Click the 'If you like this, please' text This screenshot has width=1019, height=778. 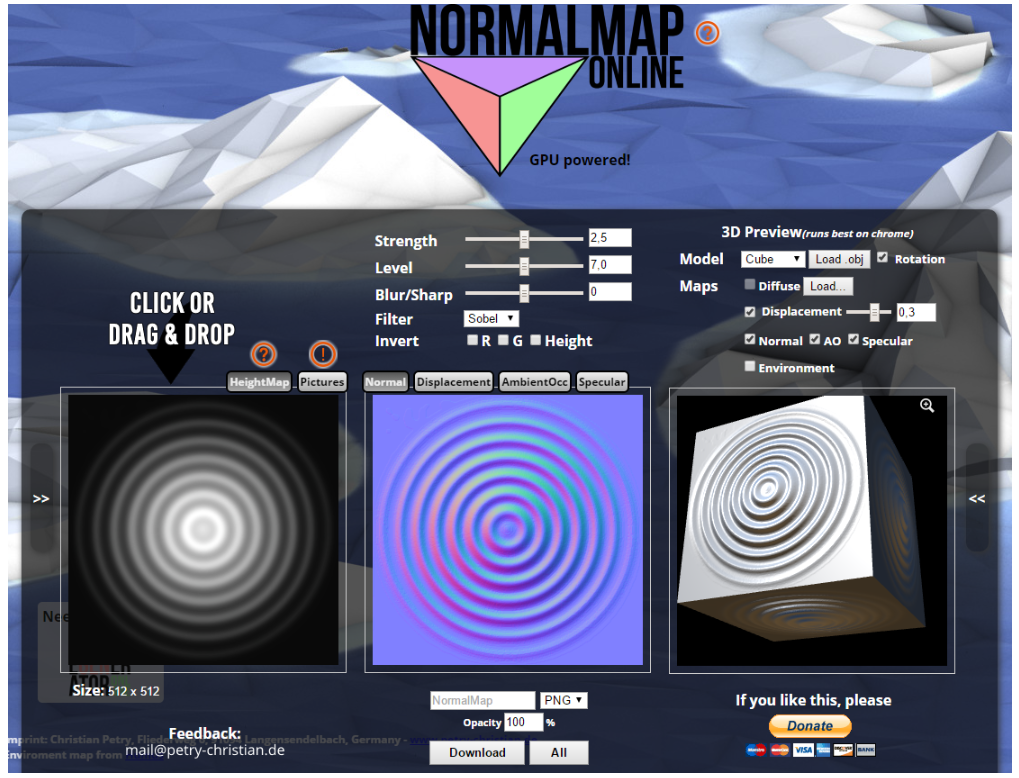pyautogui.click(x=813, y=700)
